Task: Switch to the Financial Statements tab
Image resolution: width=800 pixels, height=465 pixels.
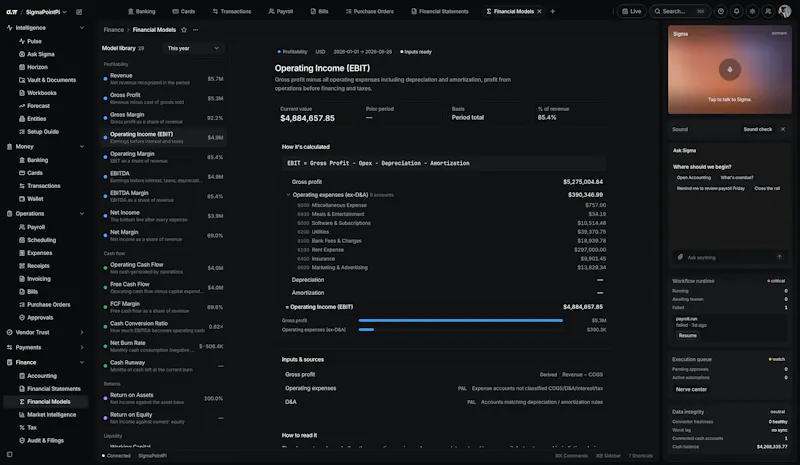Action: 439,11
